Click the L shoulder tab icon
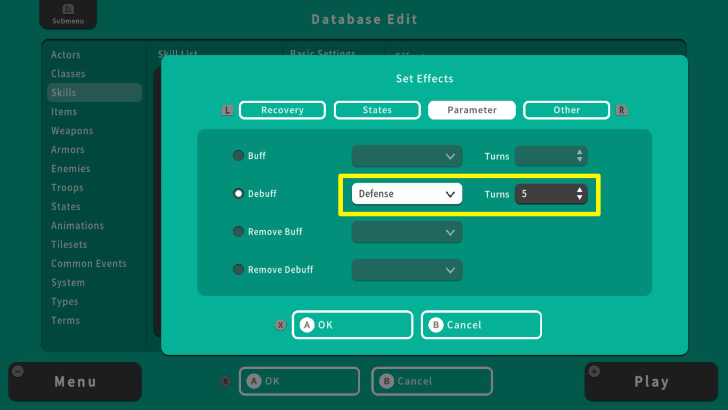Image resolution: width=728 pixels, height=410 pixels. pos(227,111)
